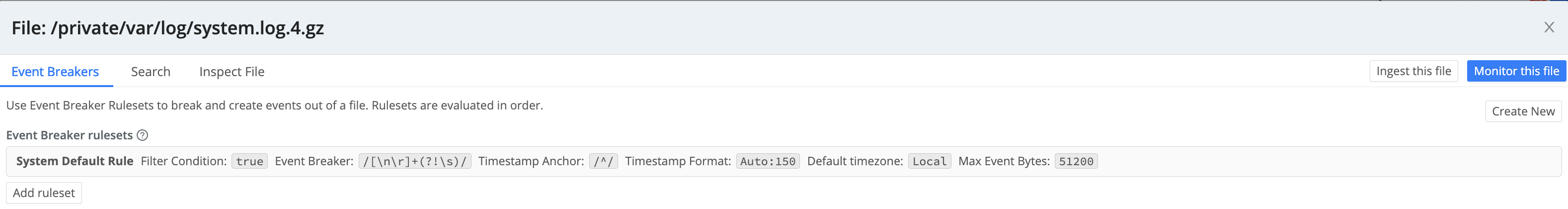Click the Event Breaker rulesets label
The width and height of the screenshot is (1568, 209).
pyautogui.click(x=70, y=135)
